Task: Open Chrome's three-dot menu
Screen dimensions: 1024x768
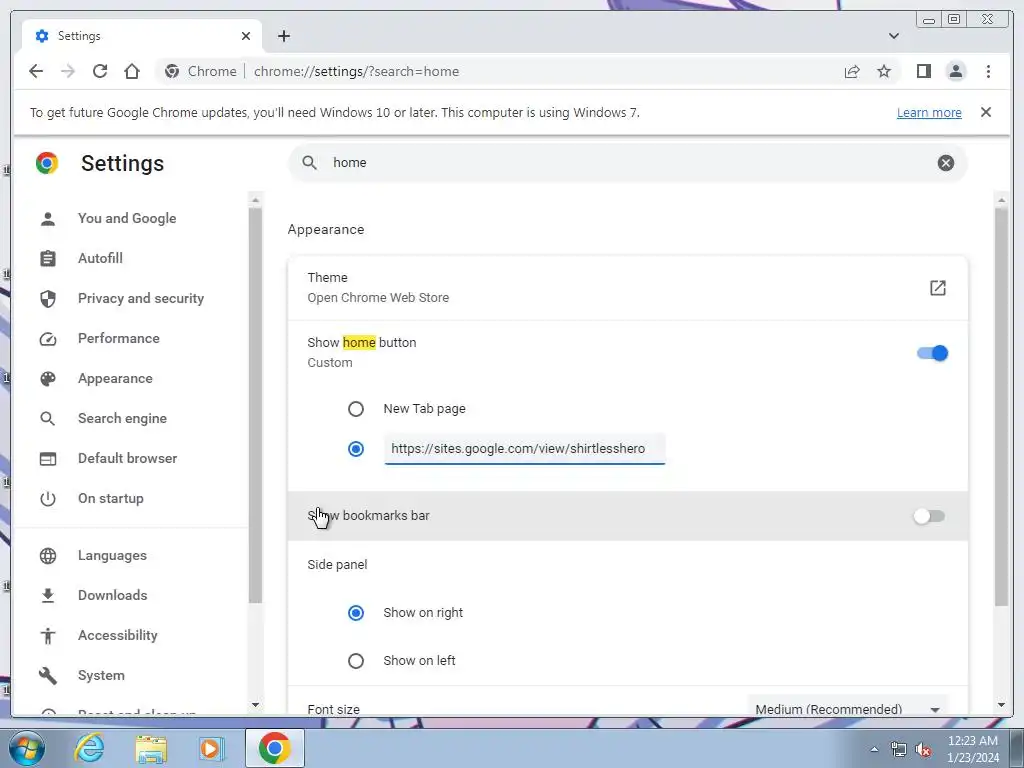Action: tap(988, 71)
